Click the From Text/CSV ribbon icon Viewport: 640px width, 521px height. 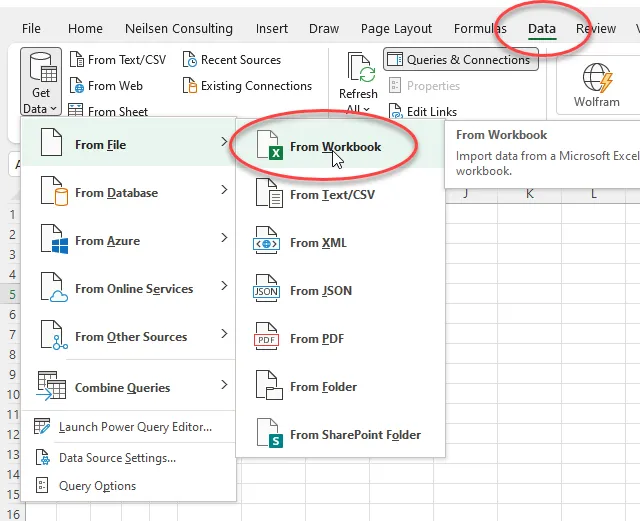76,60
